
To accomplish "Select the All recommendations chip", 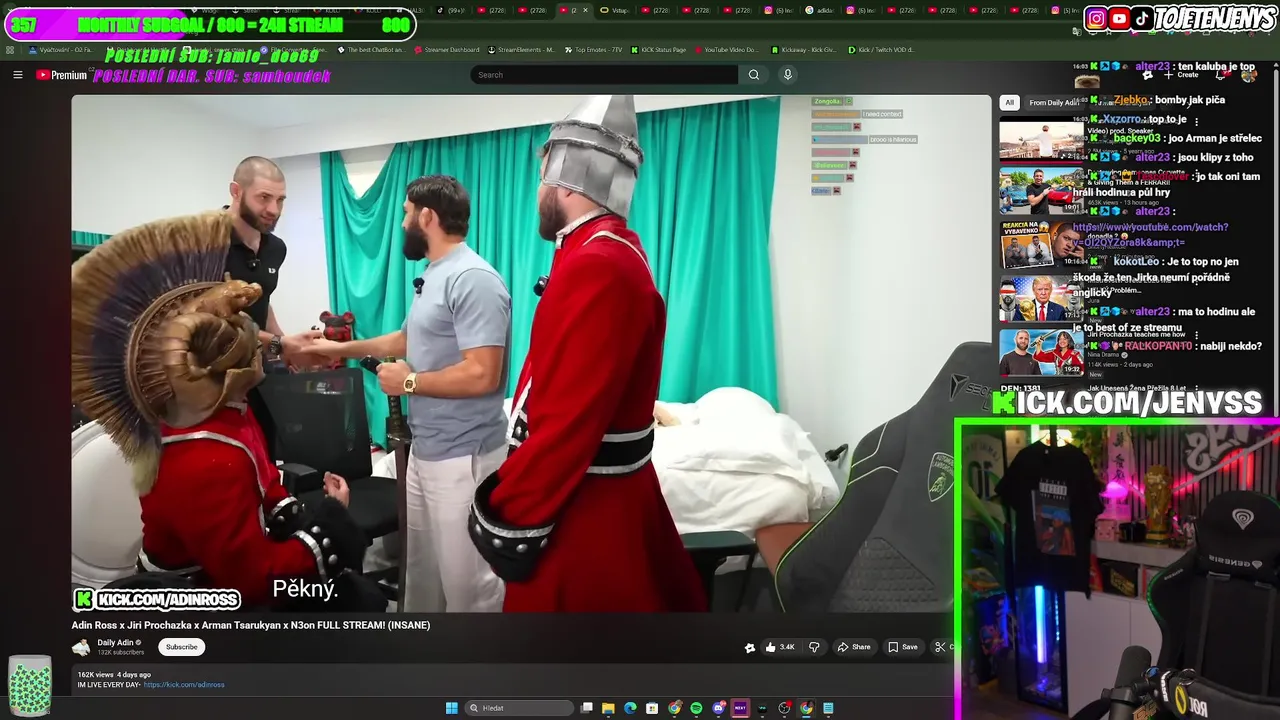I will click(x=1009, y=102).
